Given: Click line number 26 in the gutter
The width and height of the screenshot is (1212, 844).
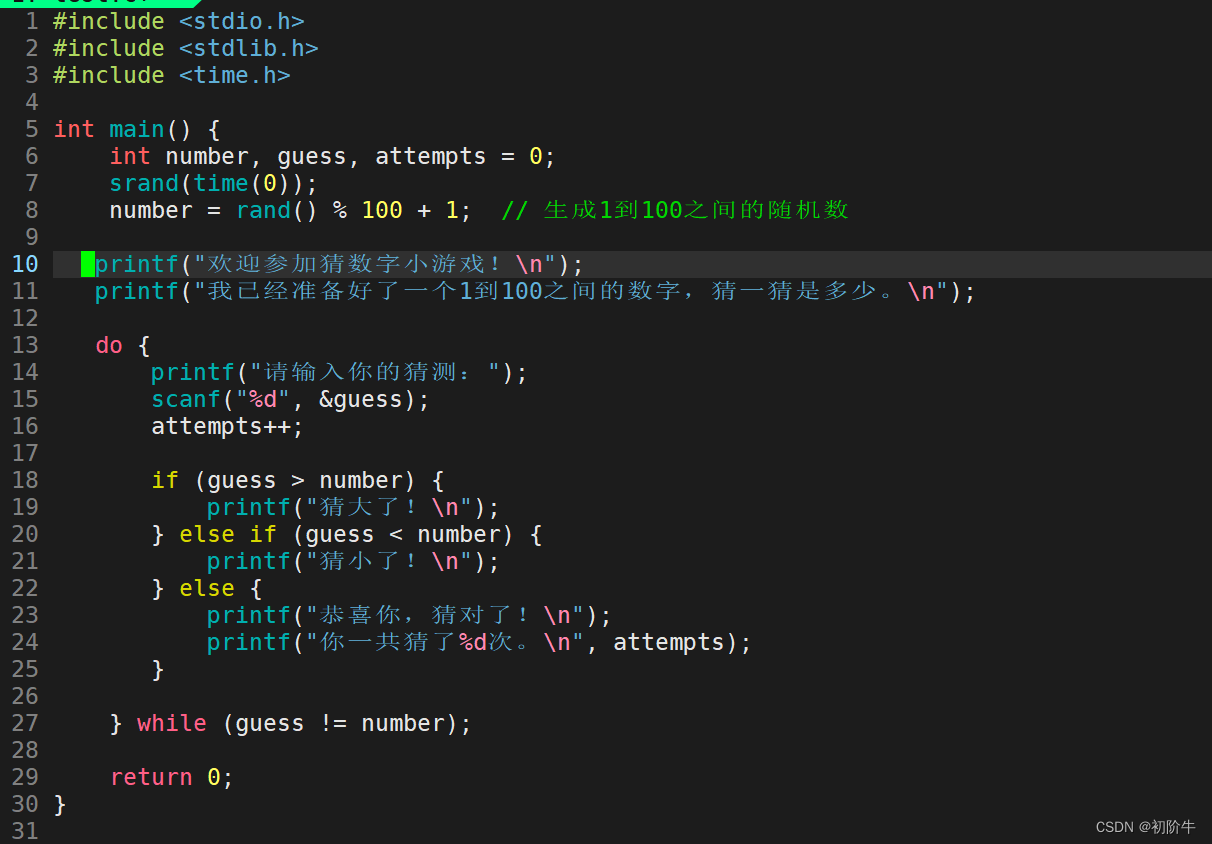Looking at the screenshot, I should (x=25, y=696).
